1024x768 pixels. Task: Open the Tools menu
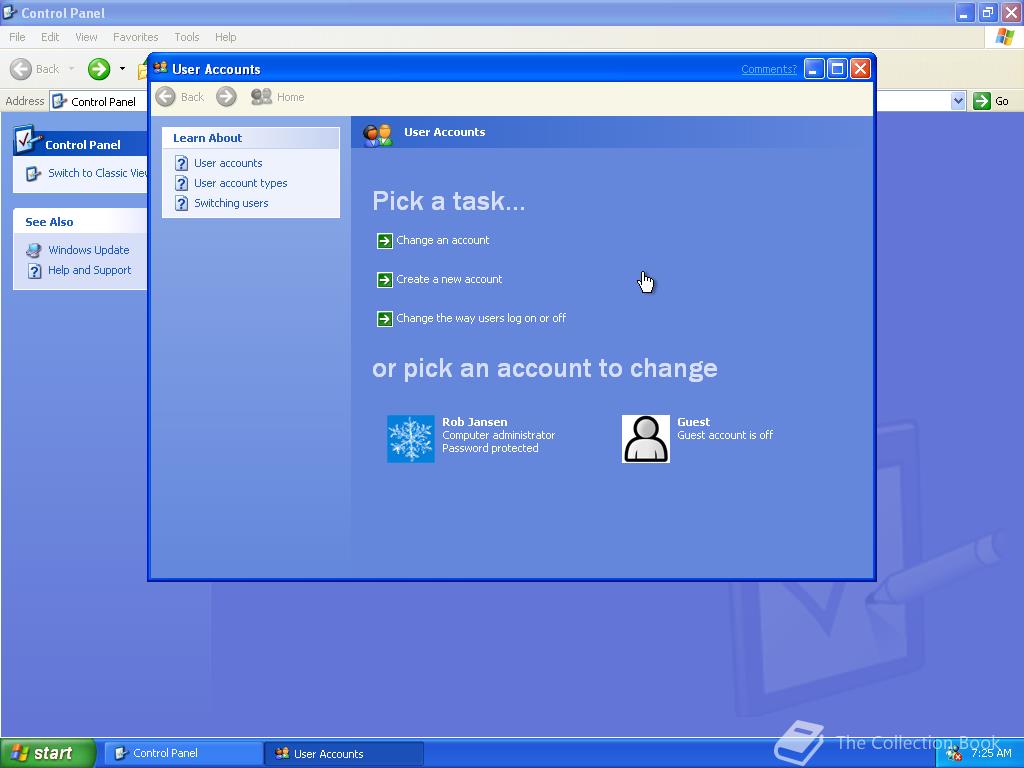(187, 37)
